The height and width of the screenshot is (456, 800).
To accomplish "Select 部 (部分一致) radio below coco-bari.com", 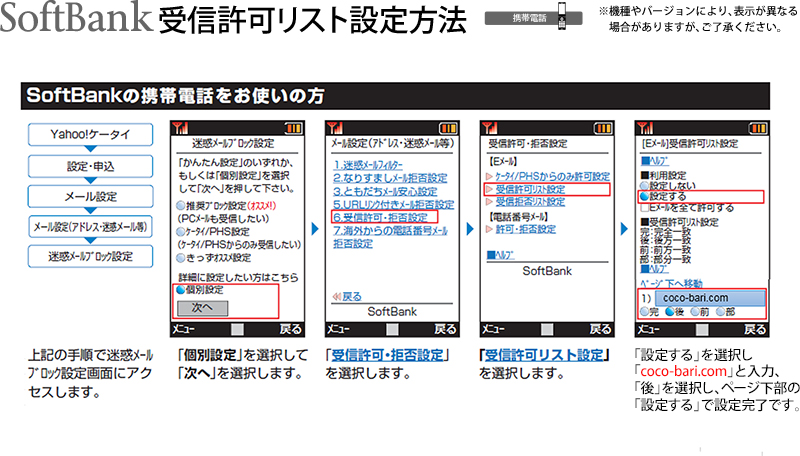I will (x=720, y=312).
